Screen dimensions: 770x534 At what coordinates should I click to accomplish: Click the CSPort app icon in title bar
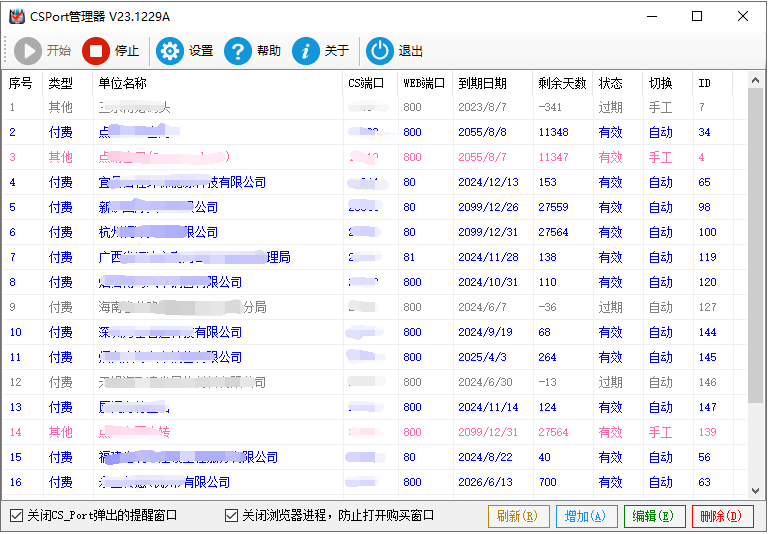17,16
